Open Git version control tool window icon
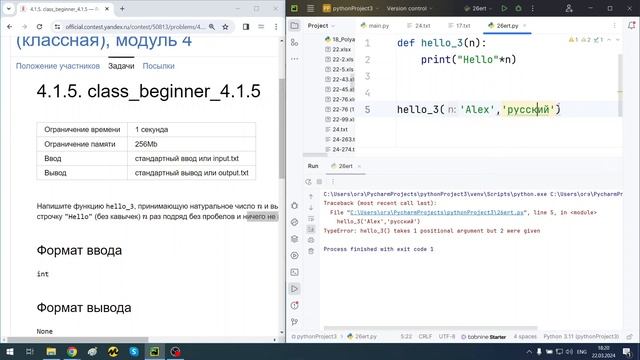 point(294,322)
